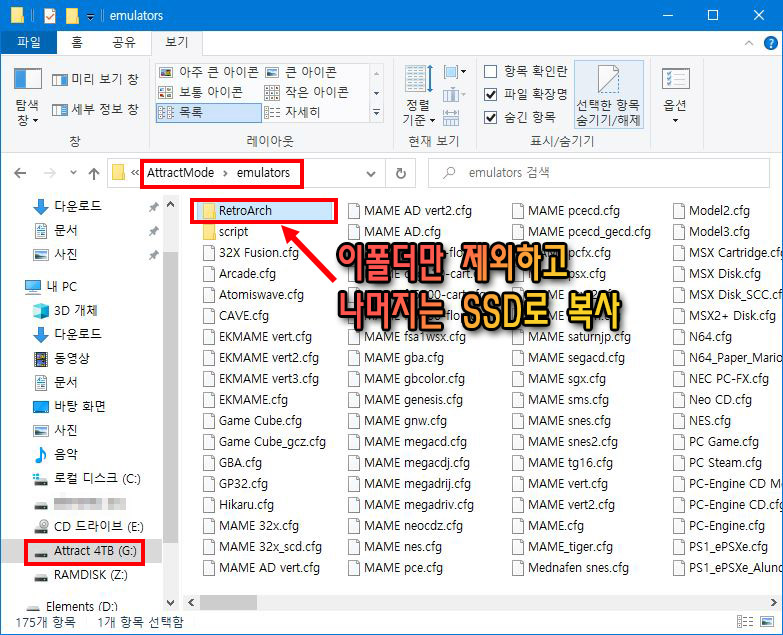The image size is (783, 635).
Task: Click the horizontal scrollbar right arrow
Action: 773,603
